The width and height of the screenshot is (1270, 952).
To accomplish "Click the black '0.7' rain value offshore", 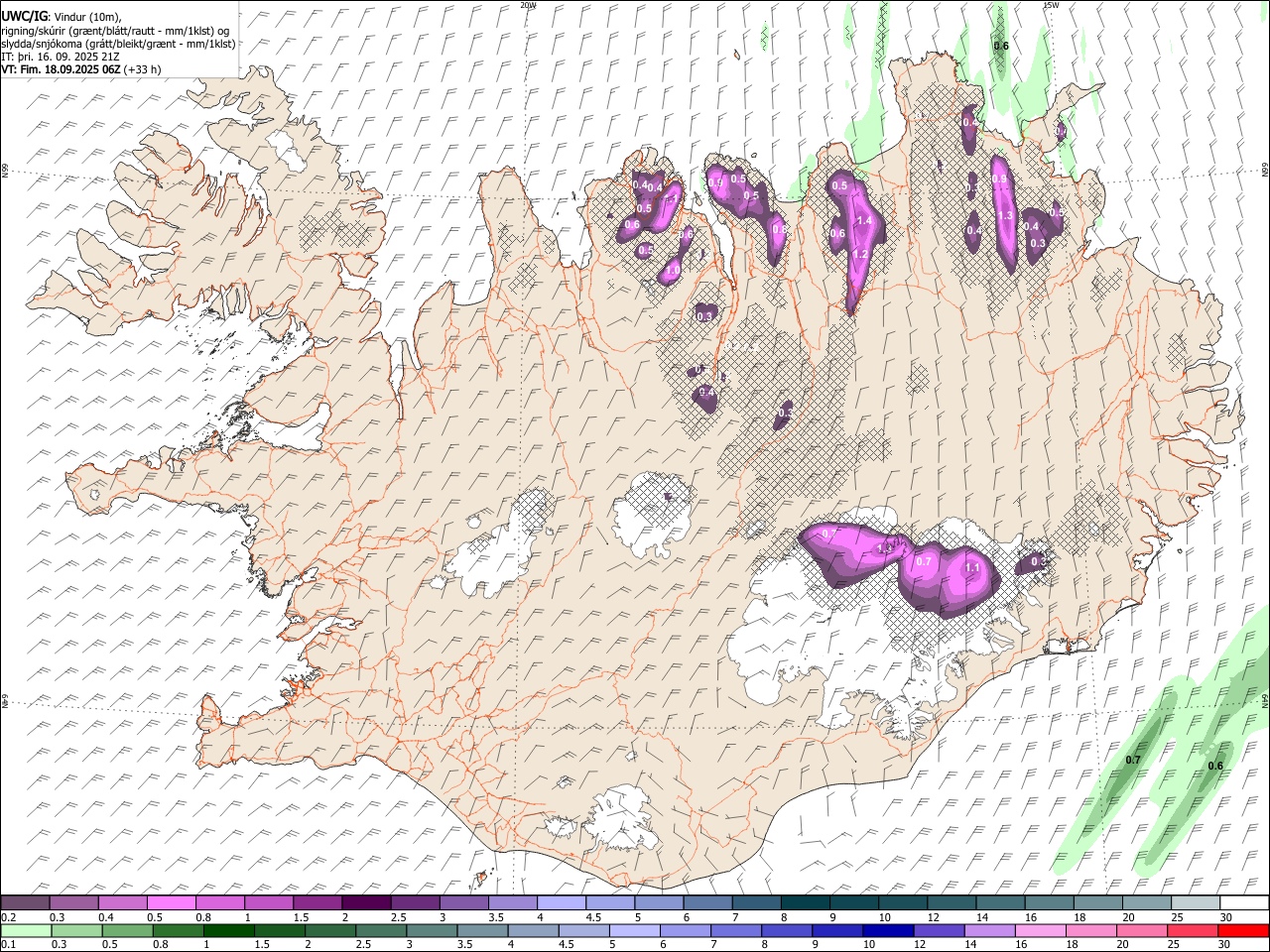I will tap(1132, 760).
